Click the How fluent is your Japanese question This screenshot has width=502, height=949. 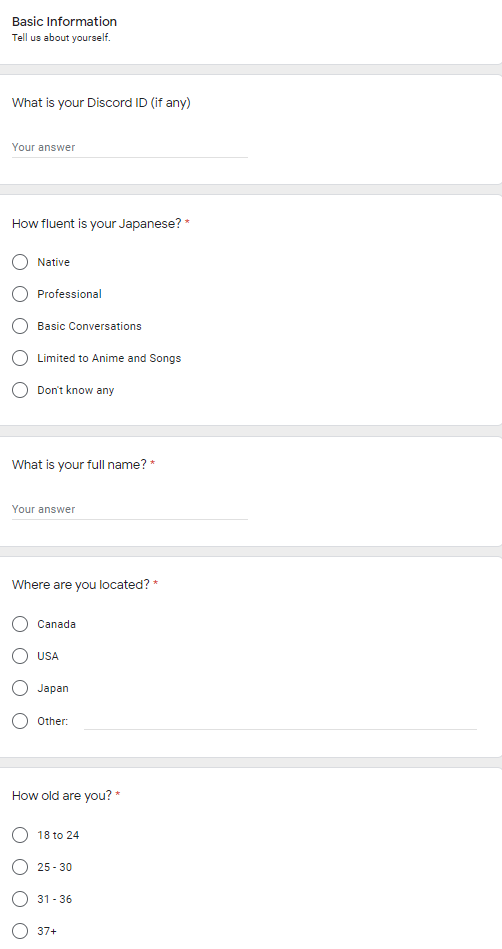(97, 224)
